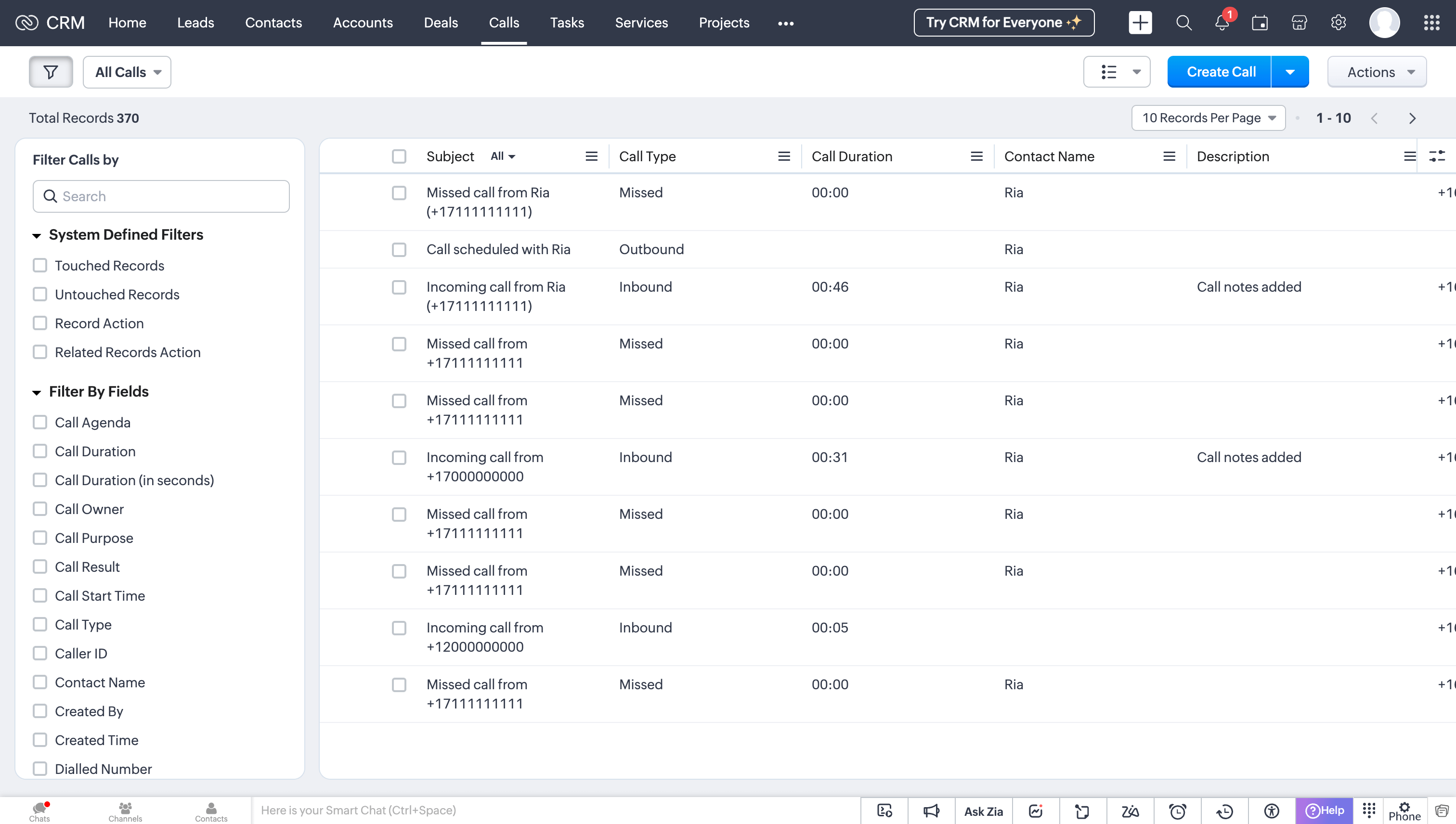The height and width of the screenshot is (824, 1456).
Task: Click the quick create plus icon
Action: click(1140, 23)
